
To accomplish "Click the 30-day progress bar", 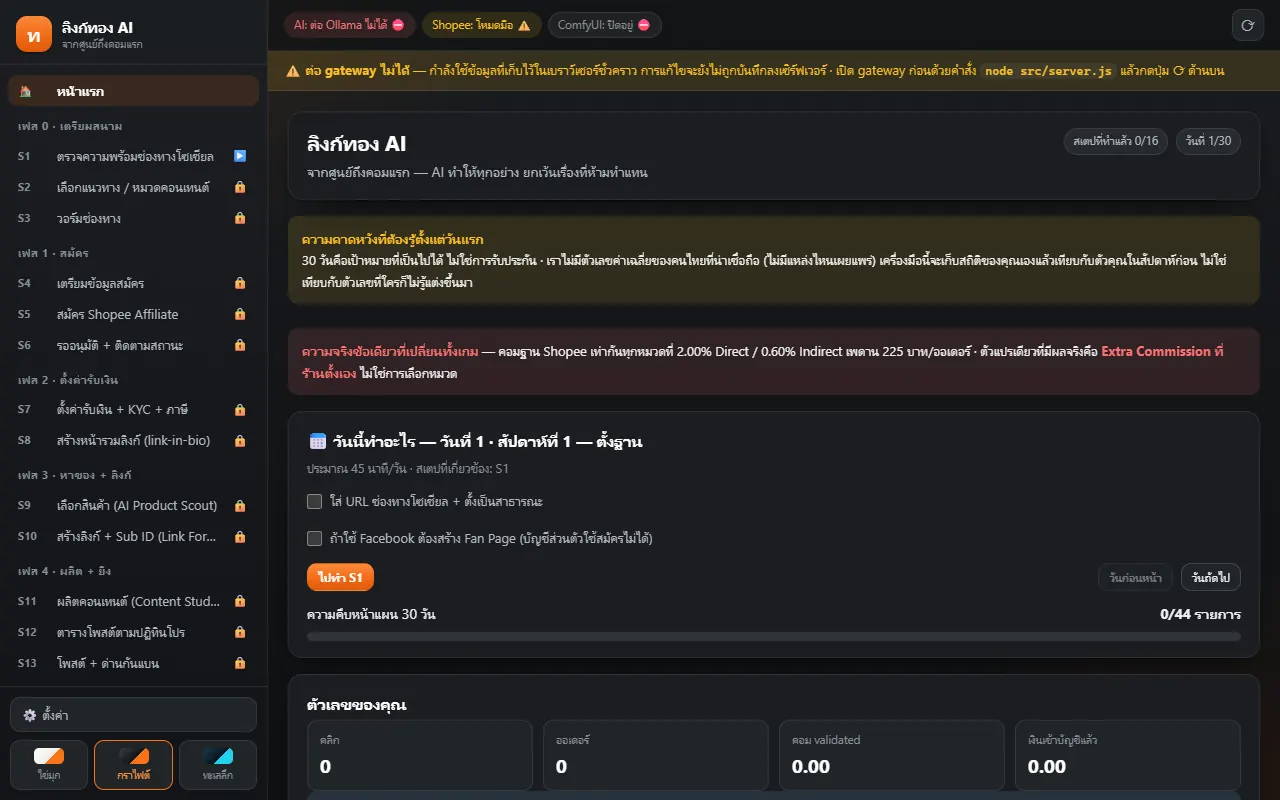I will [774, 636].
